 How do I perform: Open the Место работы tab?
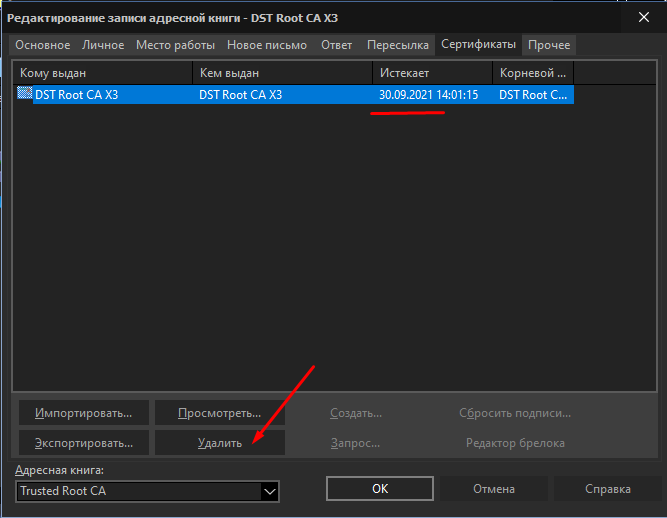click(x=175, y=45)
